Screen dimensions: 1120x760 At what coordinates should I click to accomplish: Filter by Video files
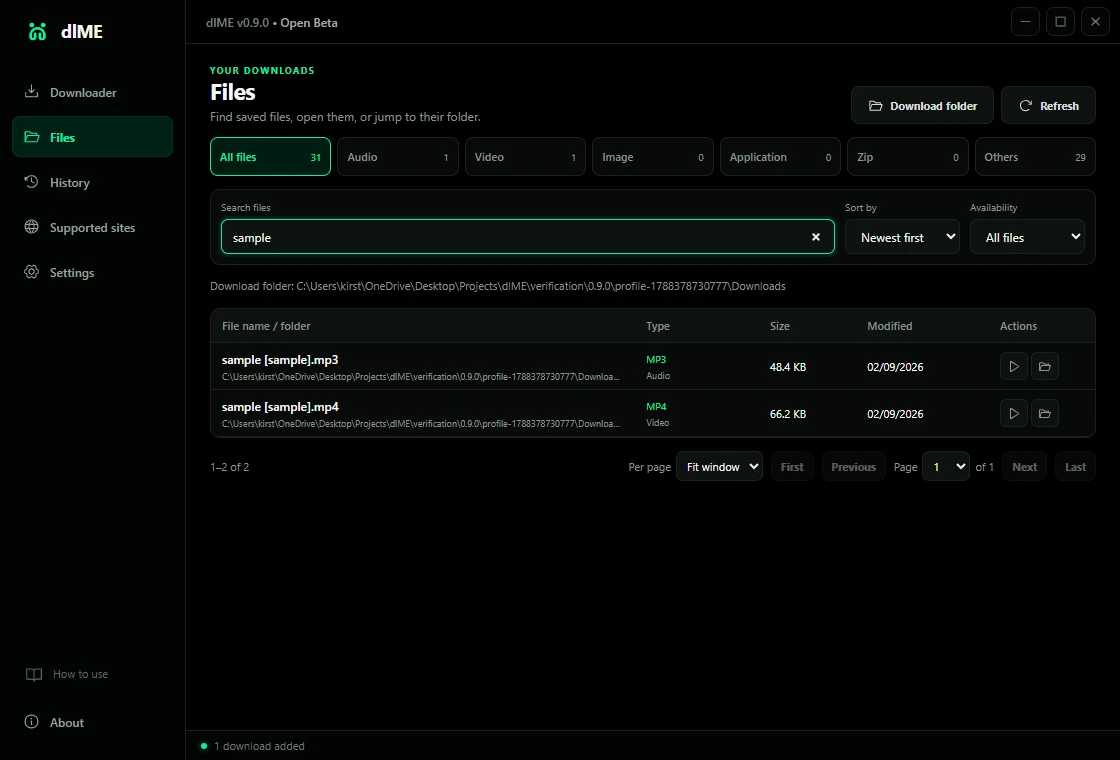pos(525,156)
